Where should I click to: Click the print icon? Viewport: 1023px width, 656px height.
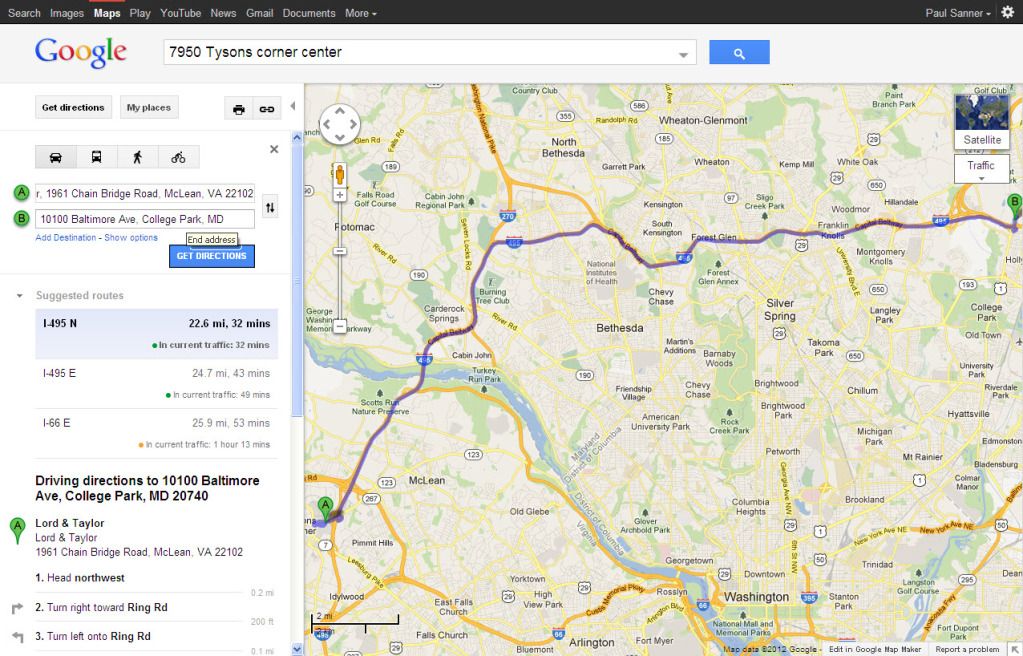point(239,109)
